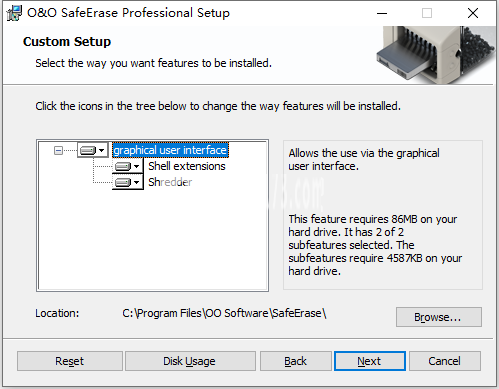This screenshot has width=499, height=389.
Task: Click the shredder banner image
Action: click(436, 54)
